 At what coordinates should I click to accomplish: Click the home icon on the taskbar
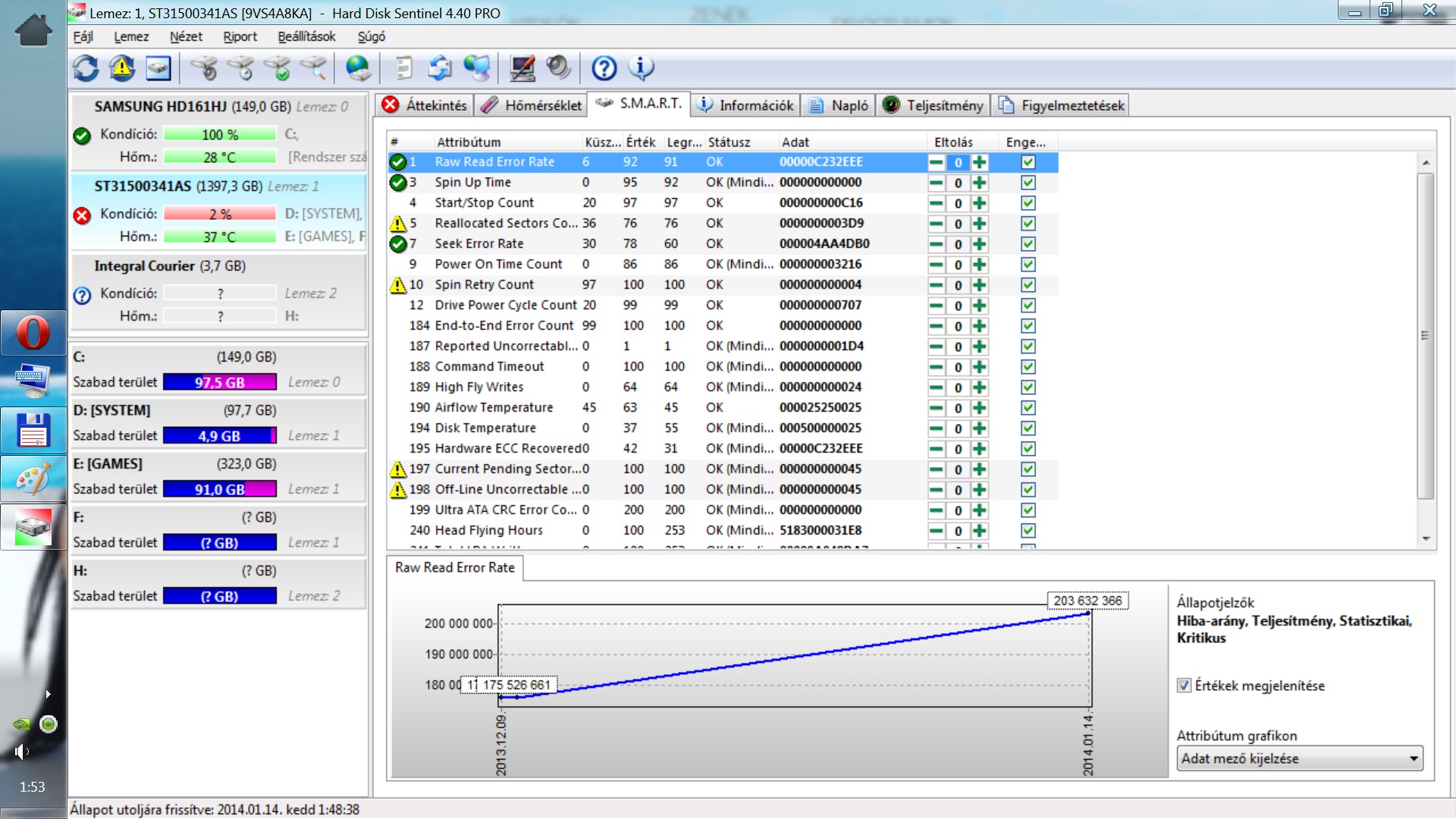(33, 30)
